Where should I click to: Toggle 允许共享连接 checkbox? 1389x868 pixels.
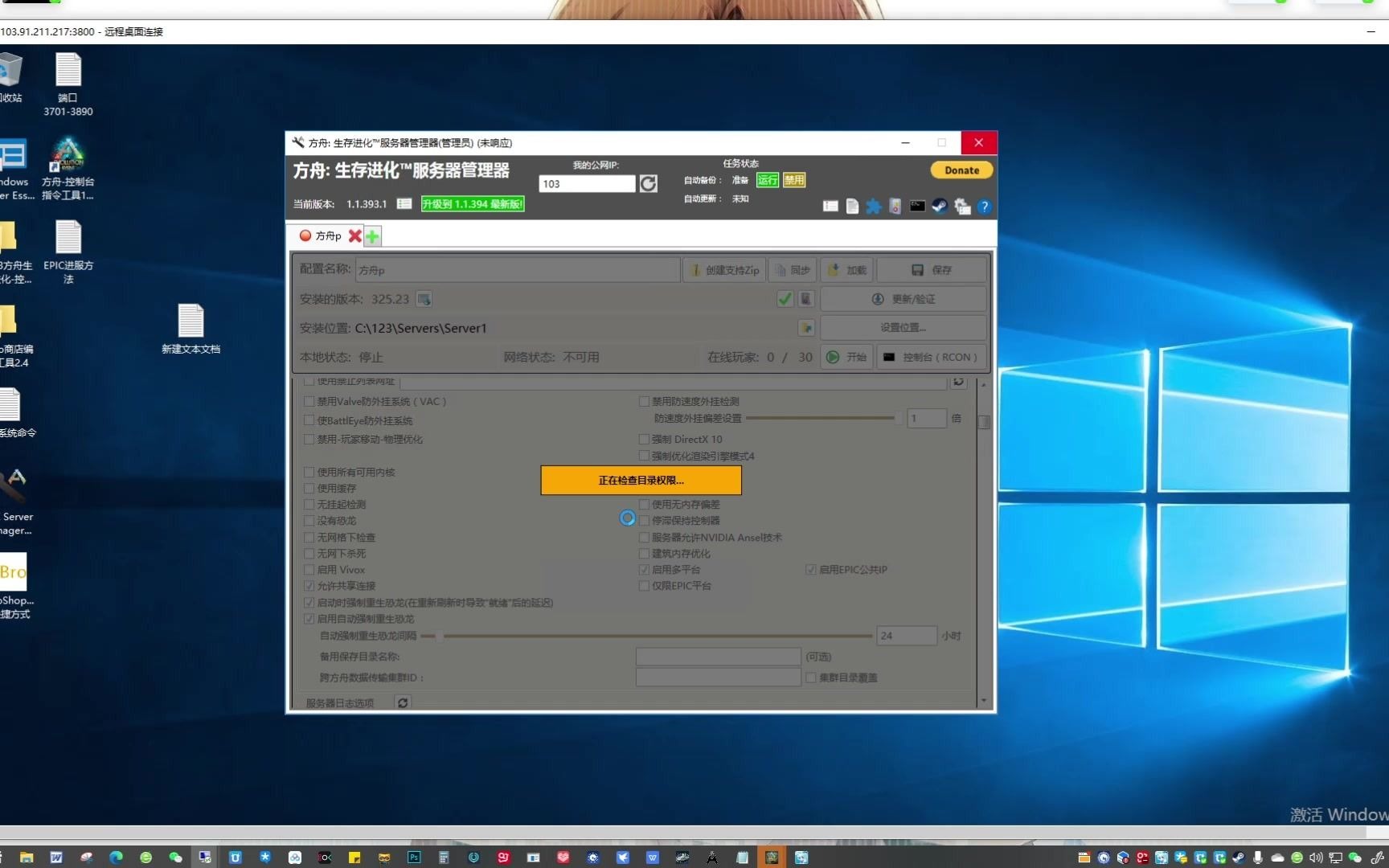[309, 585]
